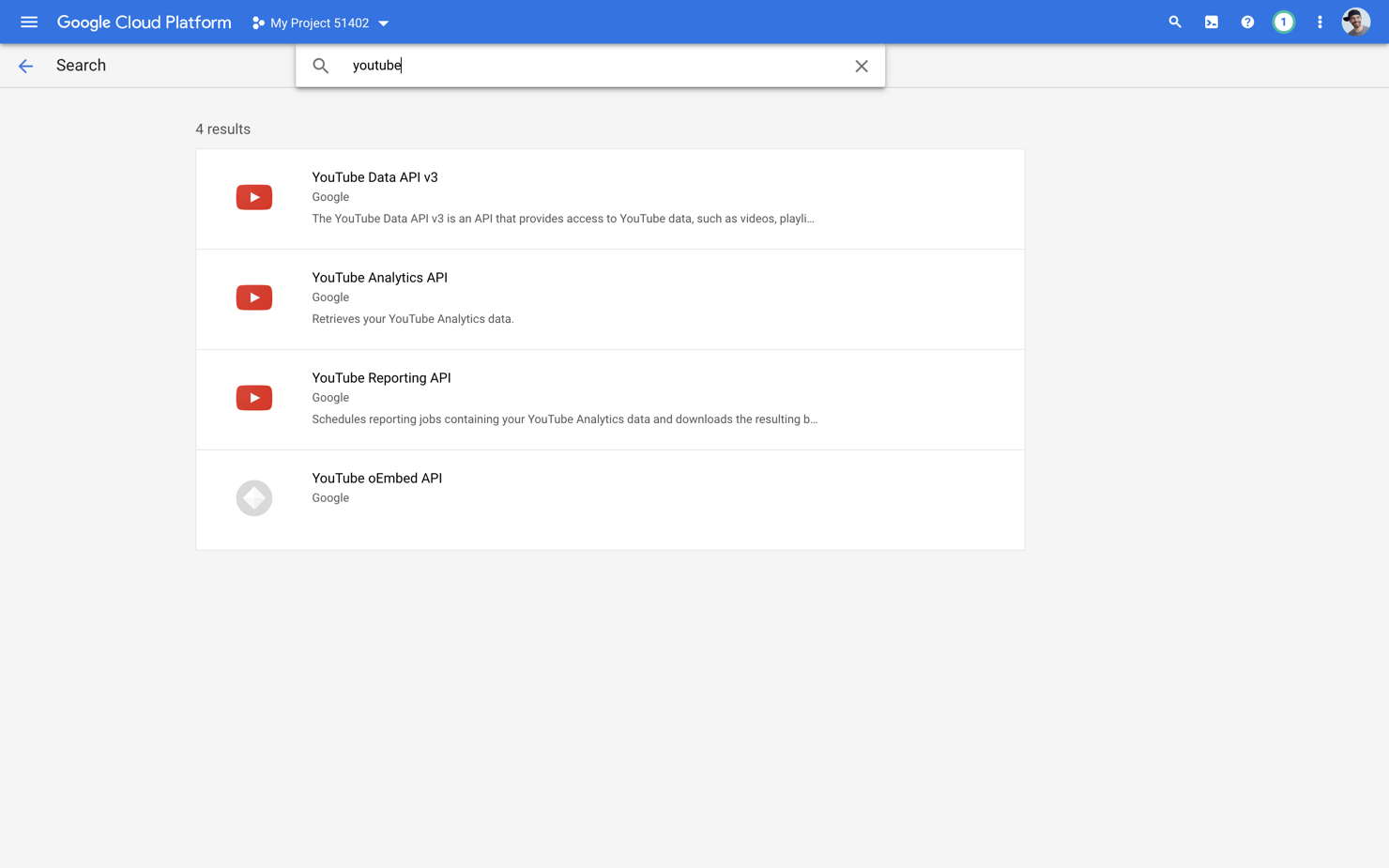Click the search magnifier inside the search box

(320, 66)
